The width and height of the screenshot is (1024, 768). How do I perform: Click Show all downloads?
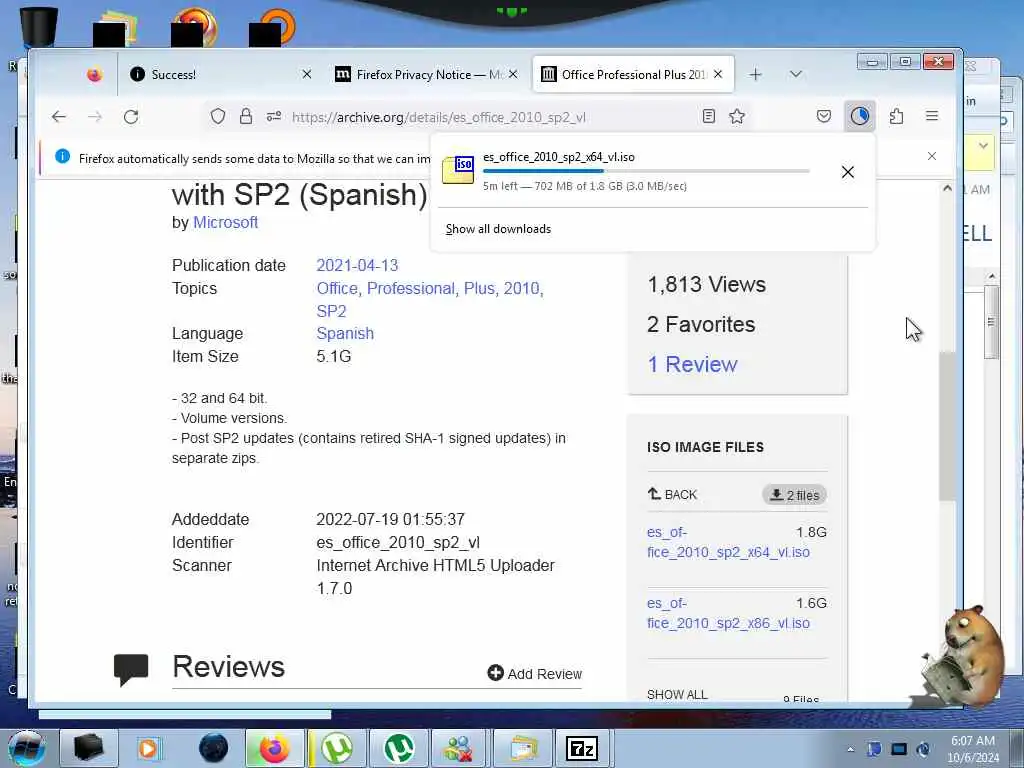(498, 229)
